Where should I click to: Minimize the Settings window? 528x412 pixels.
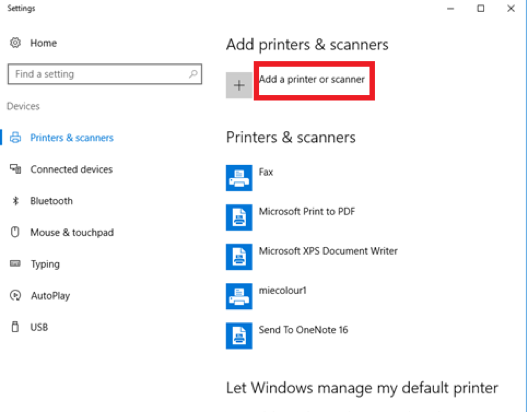[451, 9]
